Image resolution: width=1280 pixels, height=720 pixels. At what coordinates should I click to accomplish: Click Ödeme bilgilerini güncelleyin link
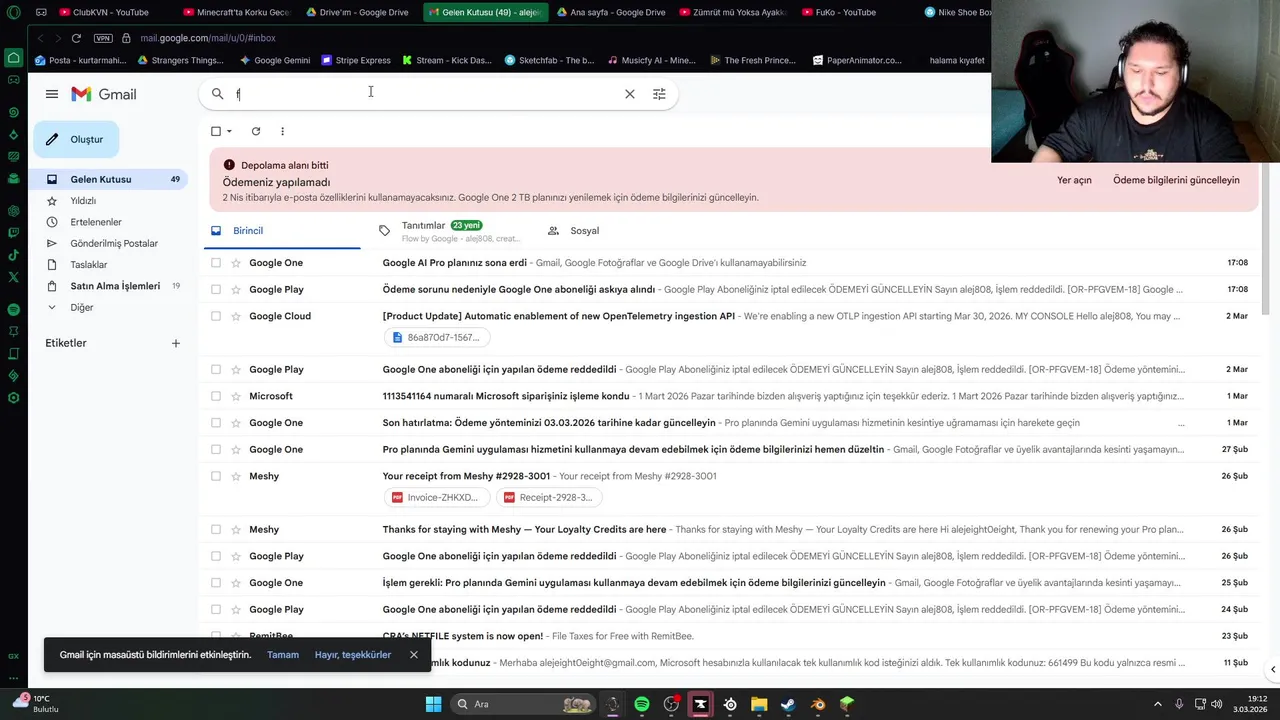tap(1176, 180)
